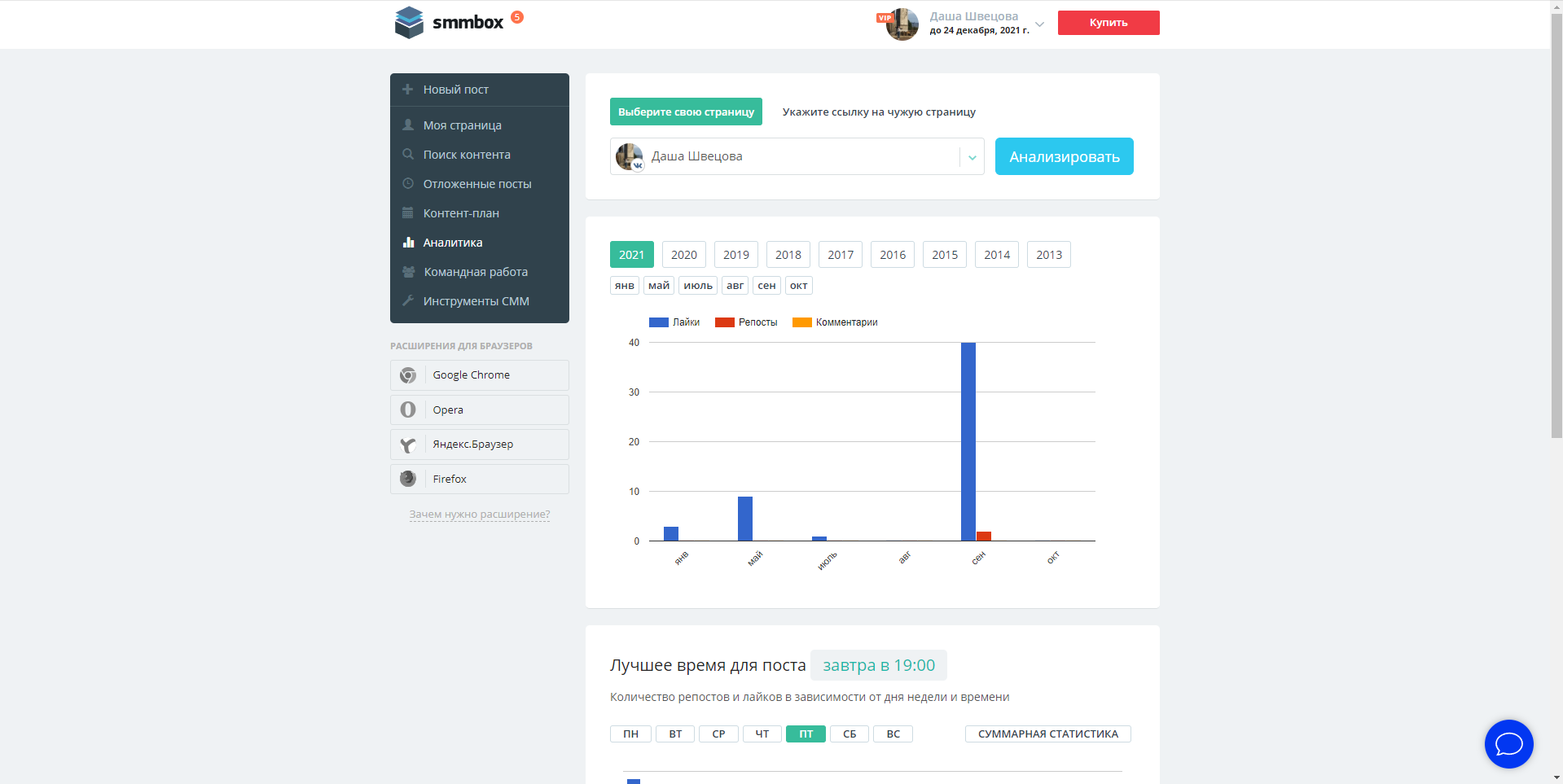Screen dimensions: 1563x784
Task: Click Зачем нужно расширение? link
Action: pyautogui.click(x=480, y=515)
